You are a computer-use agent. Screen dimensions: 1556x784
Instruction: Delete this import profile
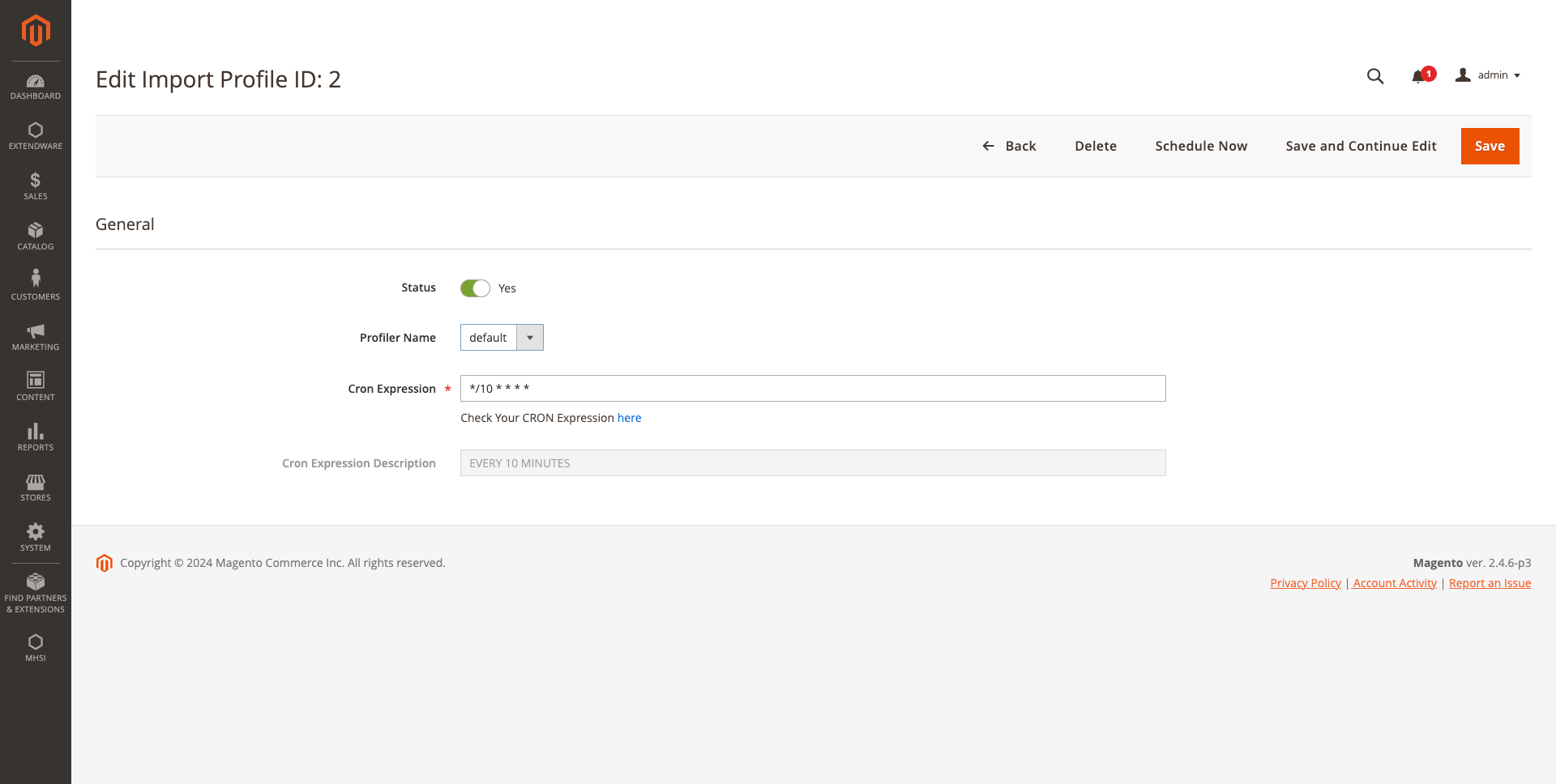1096,146
